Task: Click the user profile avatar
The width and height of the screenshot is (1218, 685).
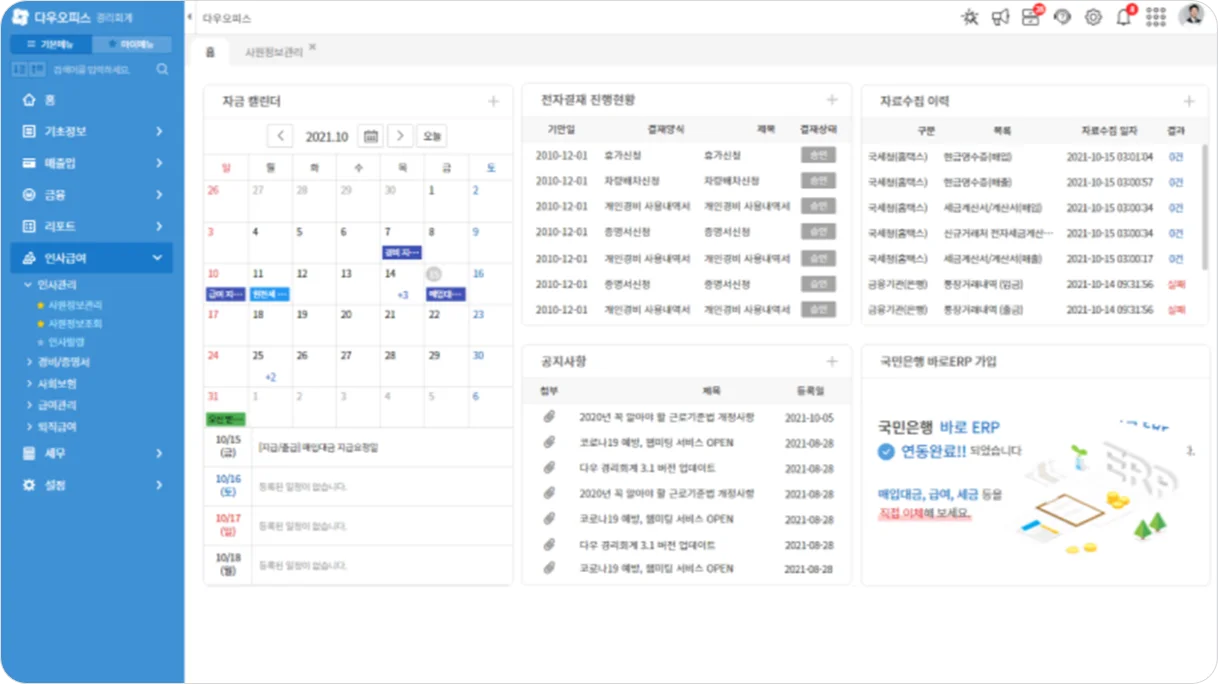Action: (1190, 16)
